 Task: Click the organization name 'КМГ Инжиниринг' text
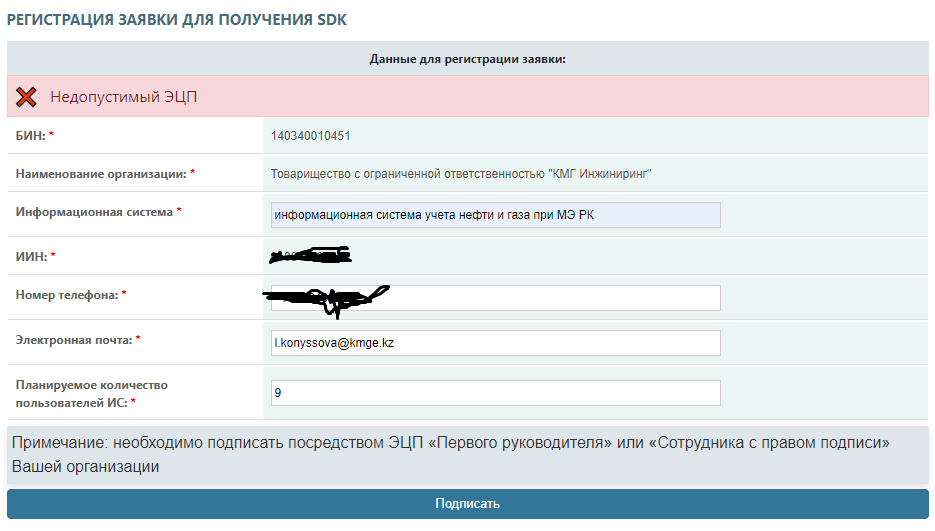[x=461, y=173]
